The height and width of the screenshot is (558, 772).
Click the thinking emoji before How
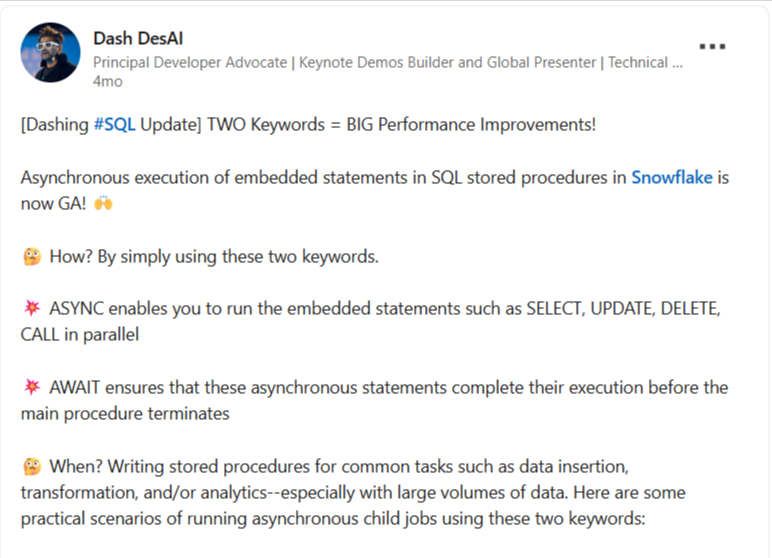pos(32,257)
